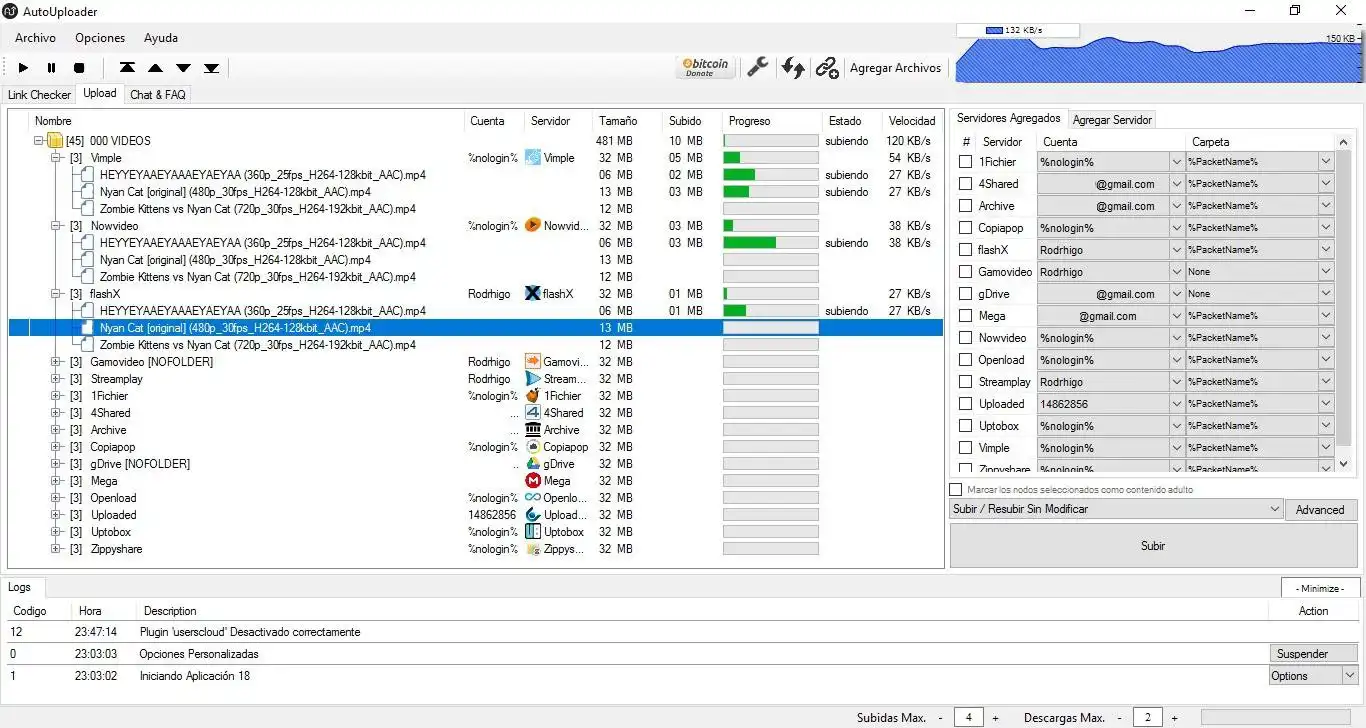Open the Agregar Servidor tab
Viewport: 1366px width, 728px height.
1112,120
